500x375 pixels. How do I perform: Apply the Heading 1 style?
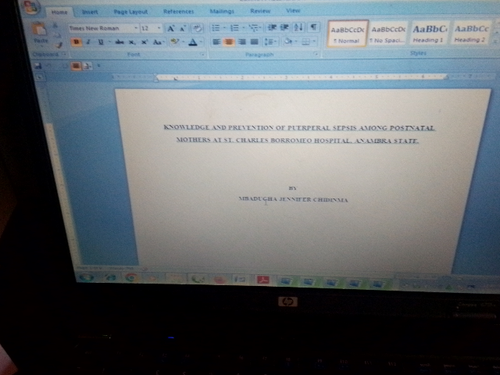429,33
